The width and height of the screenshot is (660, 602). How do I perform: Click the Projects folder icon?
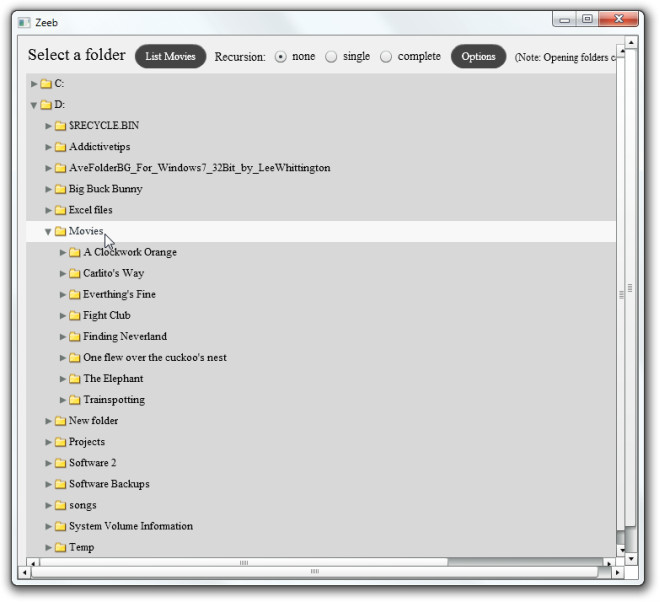tap(61, 442)
